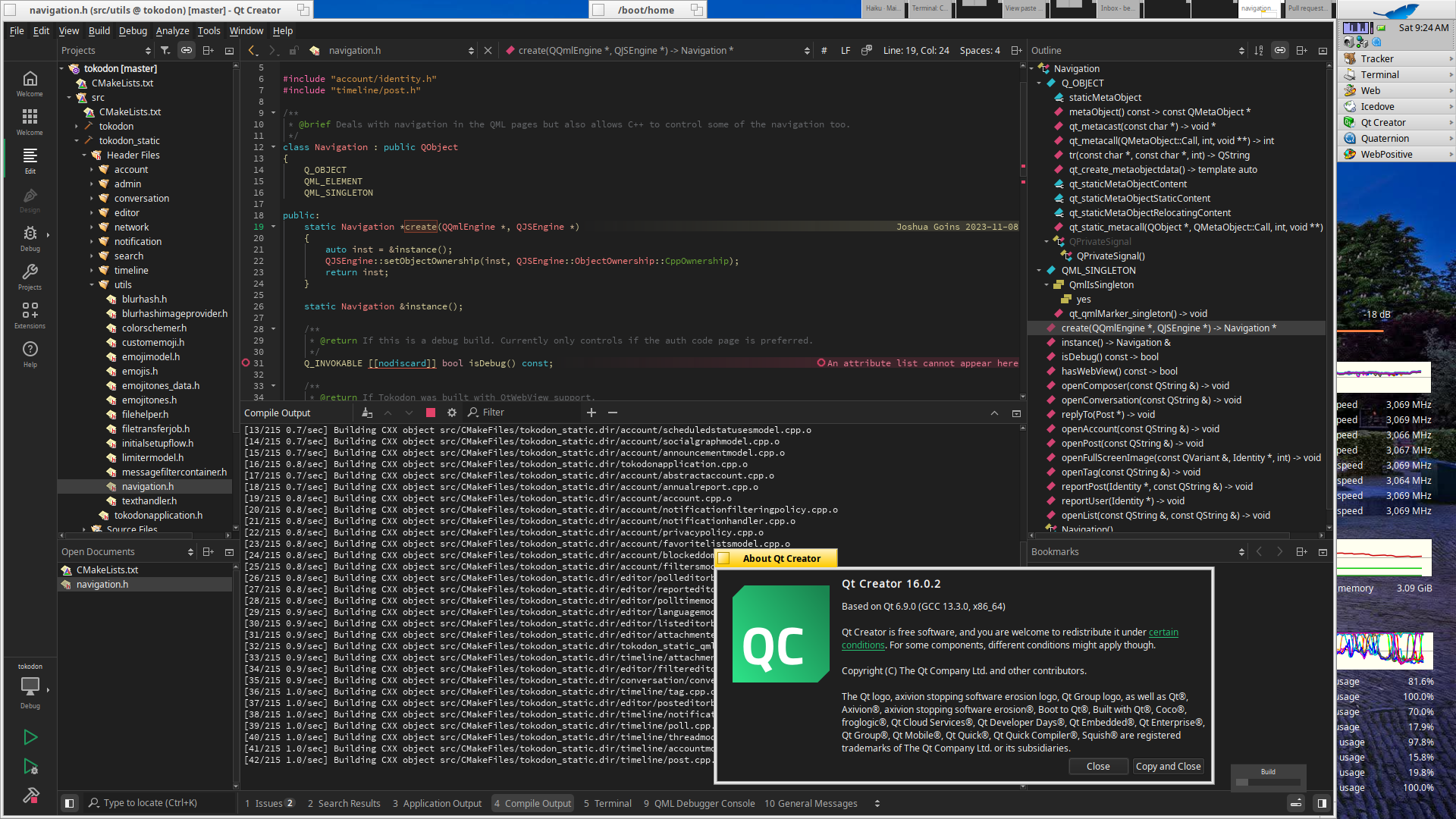Click the filter tree icon in Projects
Screen dimensions: 1456x819
point(165,50)
